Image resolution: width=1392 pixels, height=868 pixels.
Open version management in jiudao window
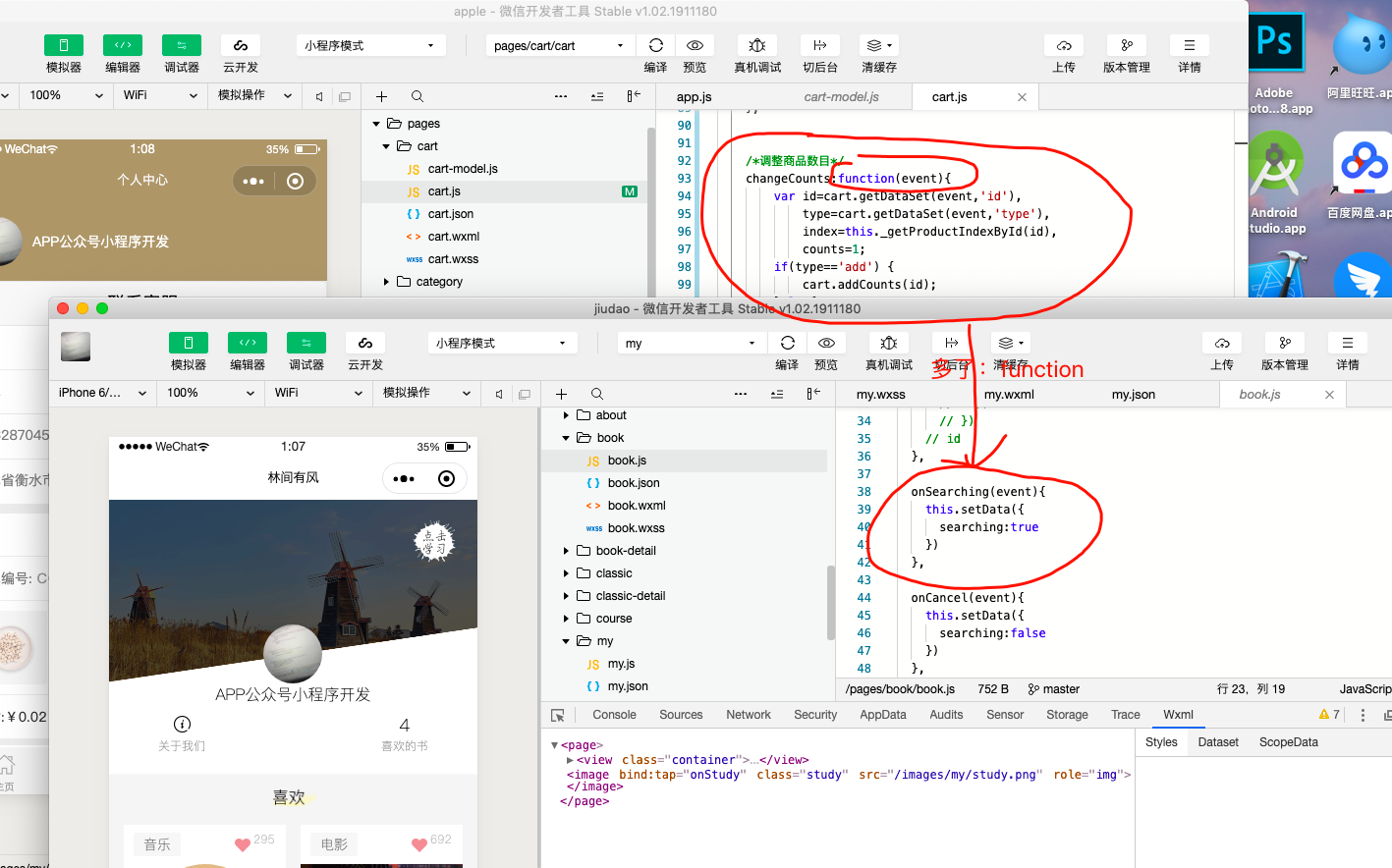click(x=1284, y=343)
